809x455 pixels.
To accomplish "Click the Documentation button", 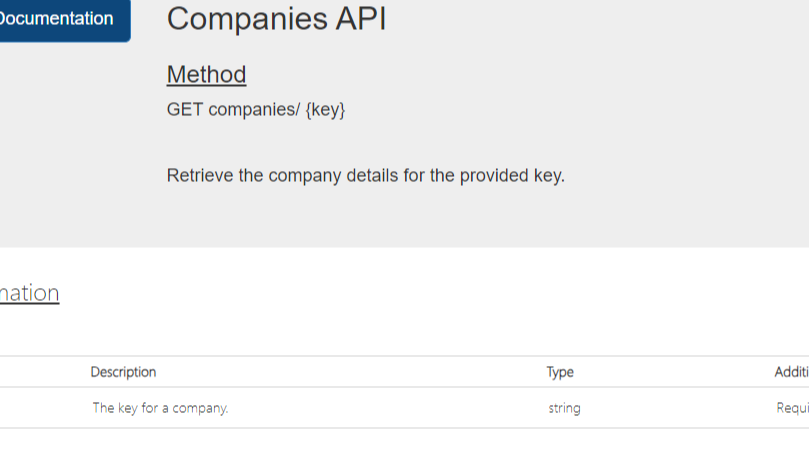I will click(x=58, y=19).
